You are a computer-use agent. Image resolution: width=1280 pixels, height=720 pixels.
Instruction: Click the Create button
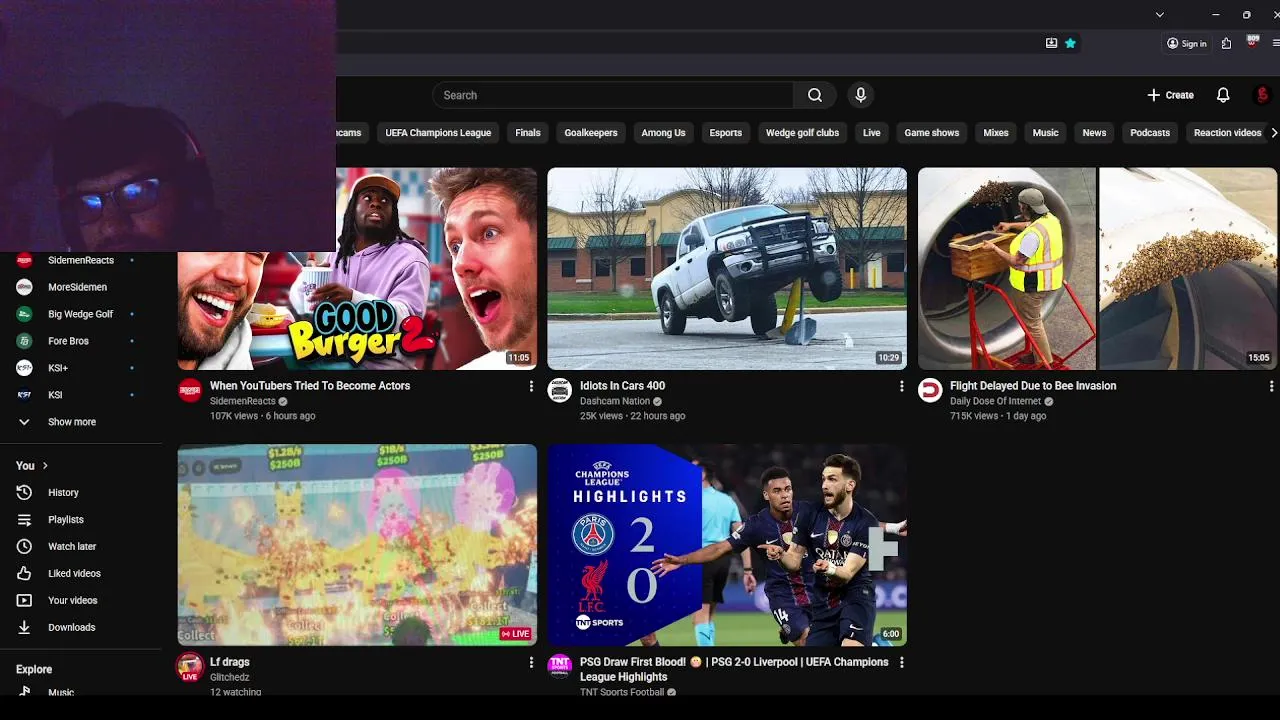click(x=1170, y=95)
